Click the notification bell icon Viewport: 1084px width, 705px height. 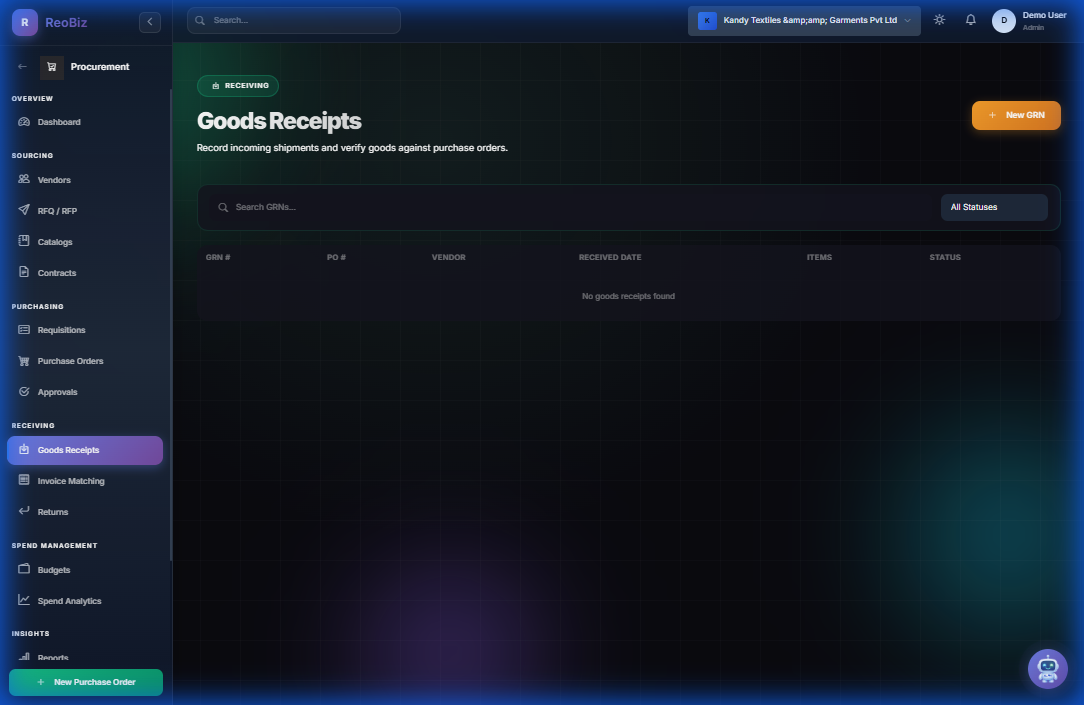[970, 19]
